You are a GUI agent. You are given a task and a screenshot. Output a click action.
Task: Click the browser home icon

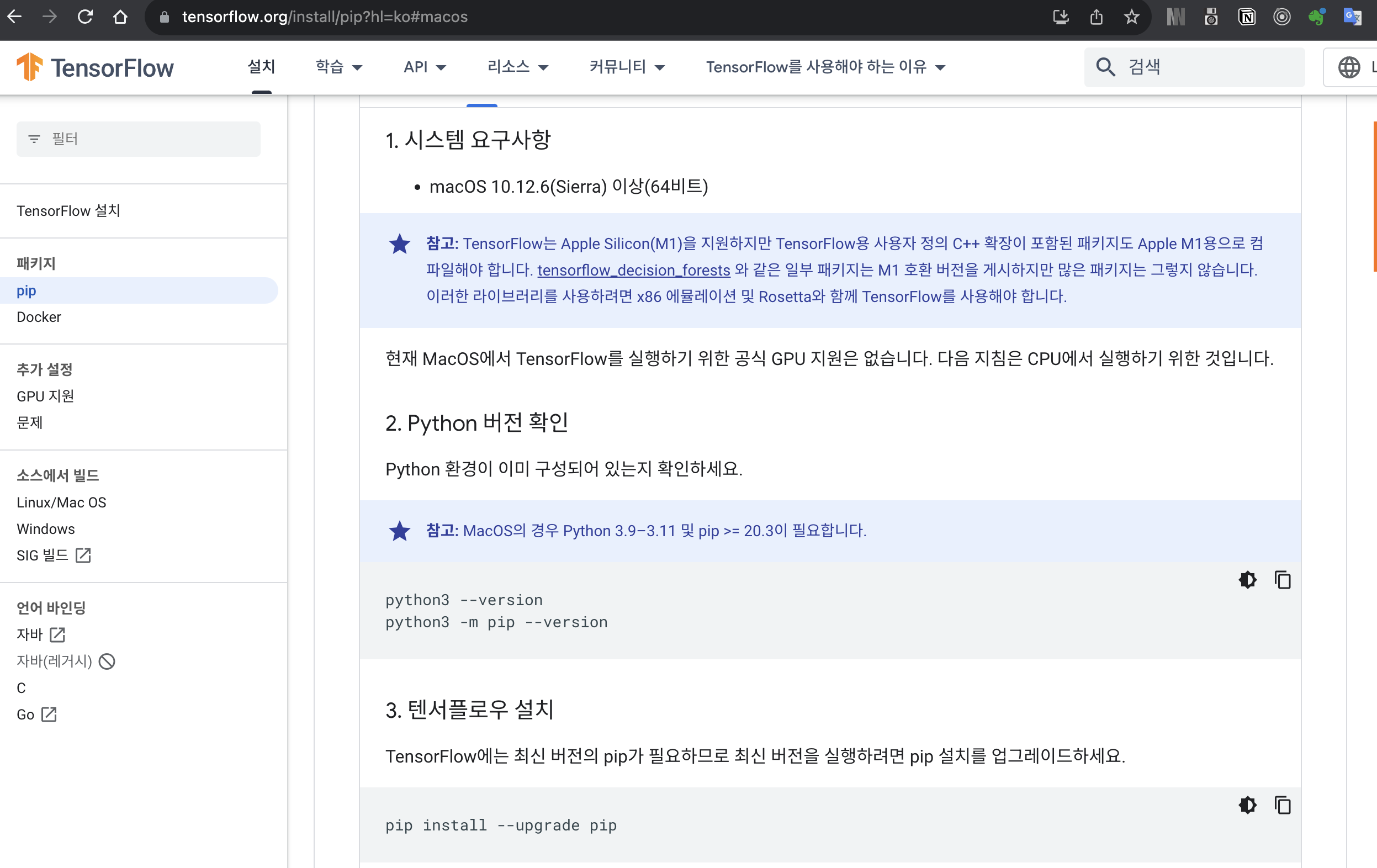tap(120, 17)
